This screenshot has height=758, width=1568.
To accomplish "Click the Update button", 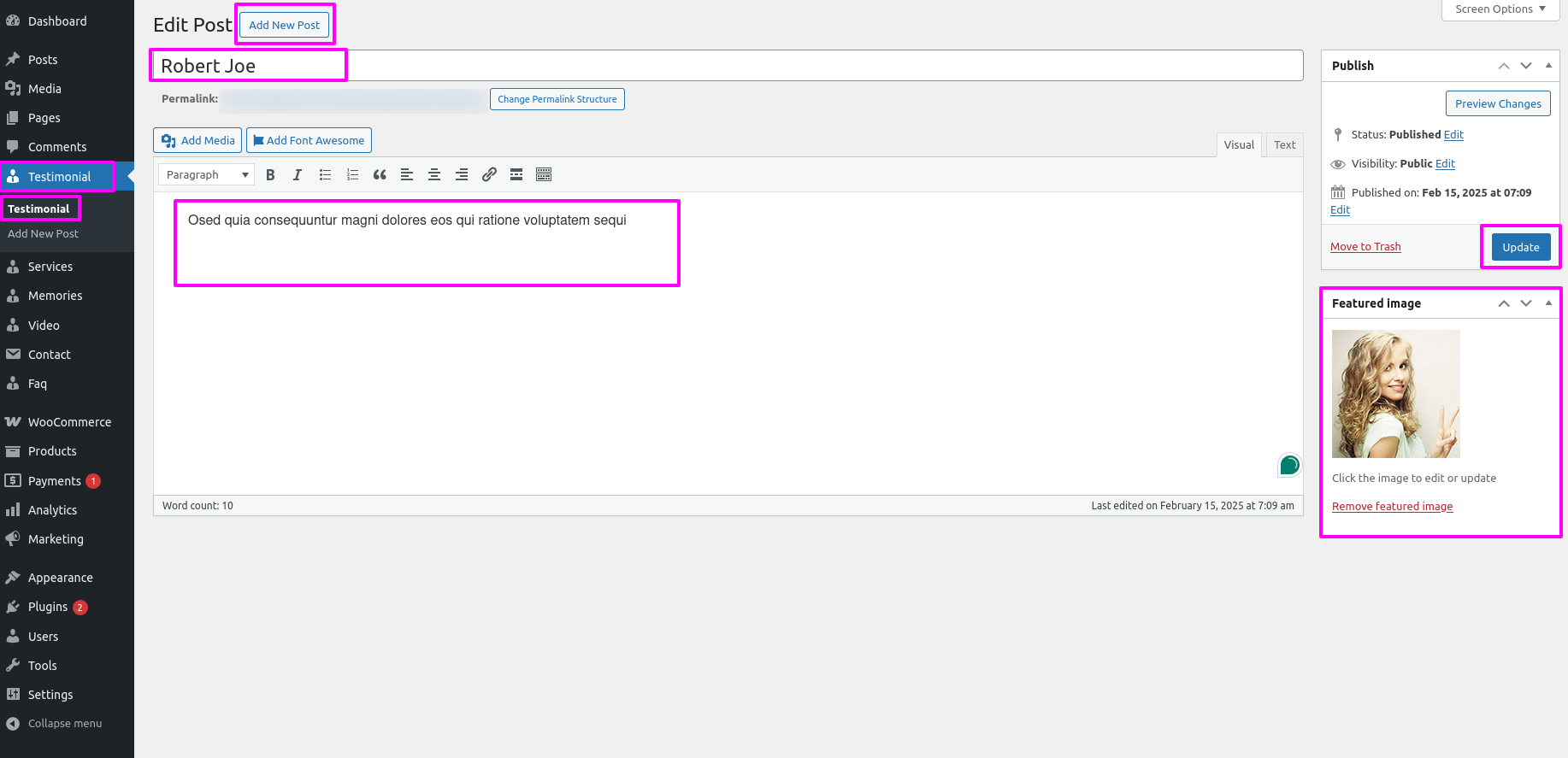I will [x=1520, y=248].
